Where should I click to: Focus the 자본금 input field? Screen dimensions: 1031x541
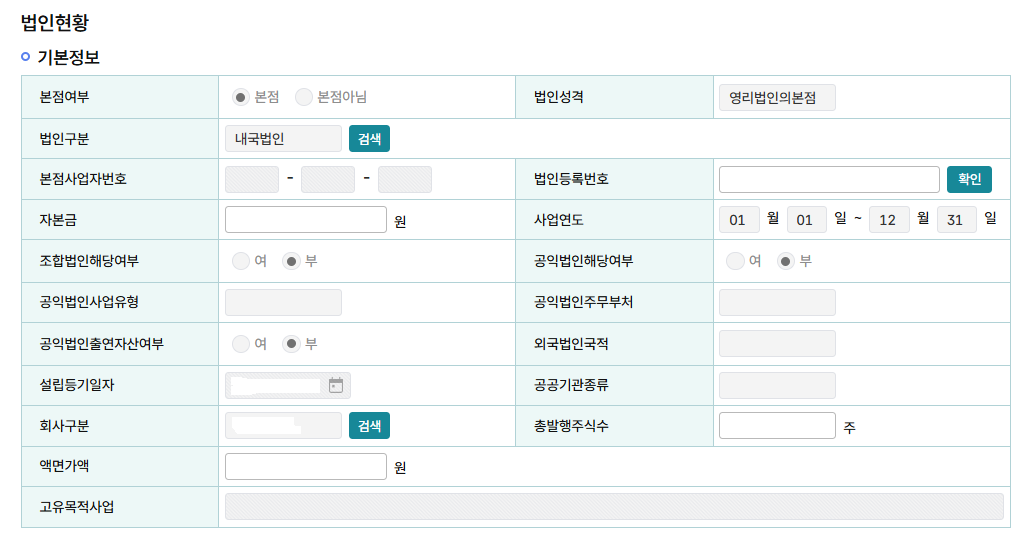point(306,220)
